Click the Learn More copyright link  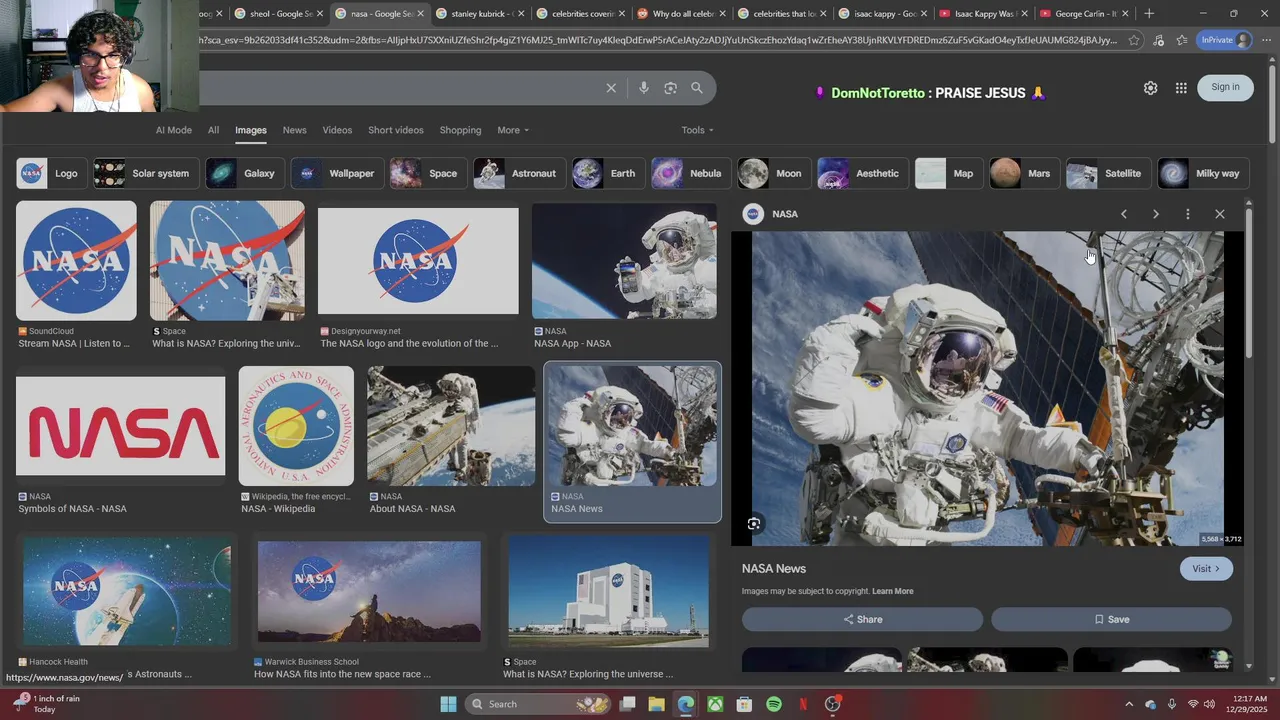coord(892,591)
